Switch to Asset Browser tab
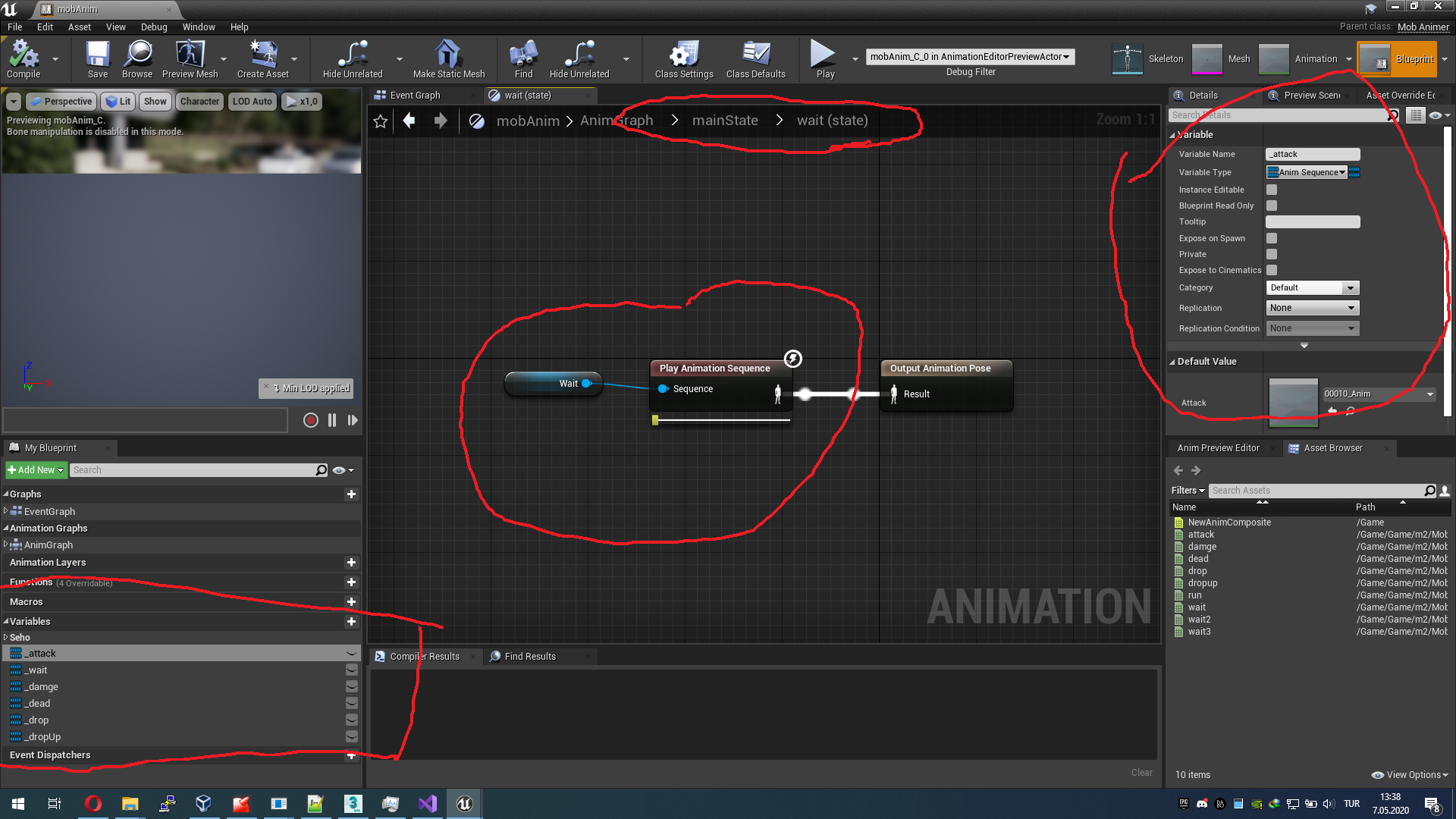This screenshot has width=1456, height=819. click(1333, 448)
